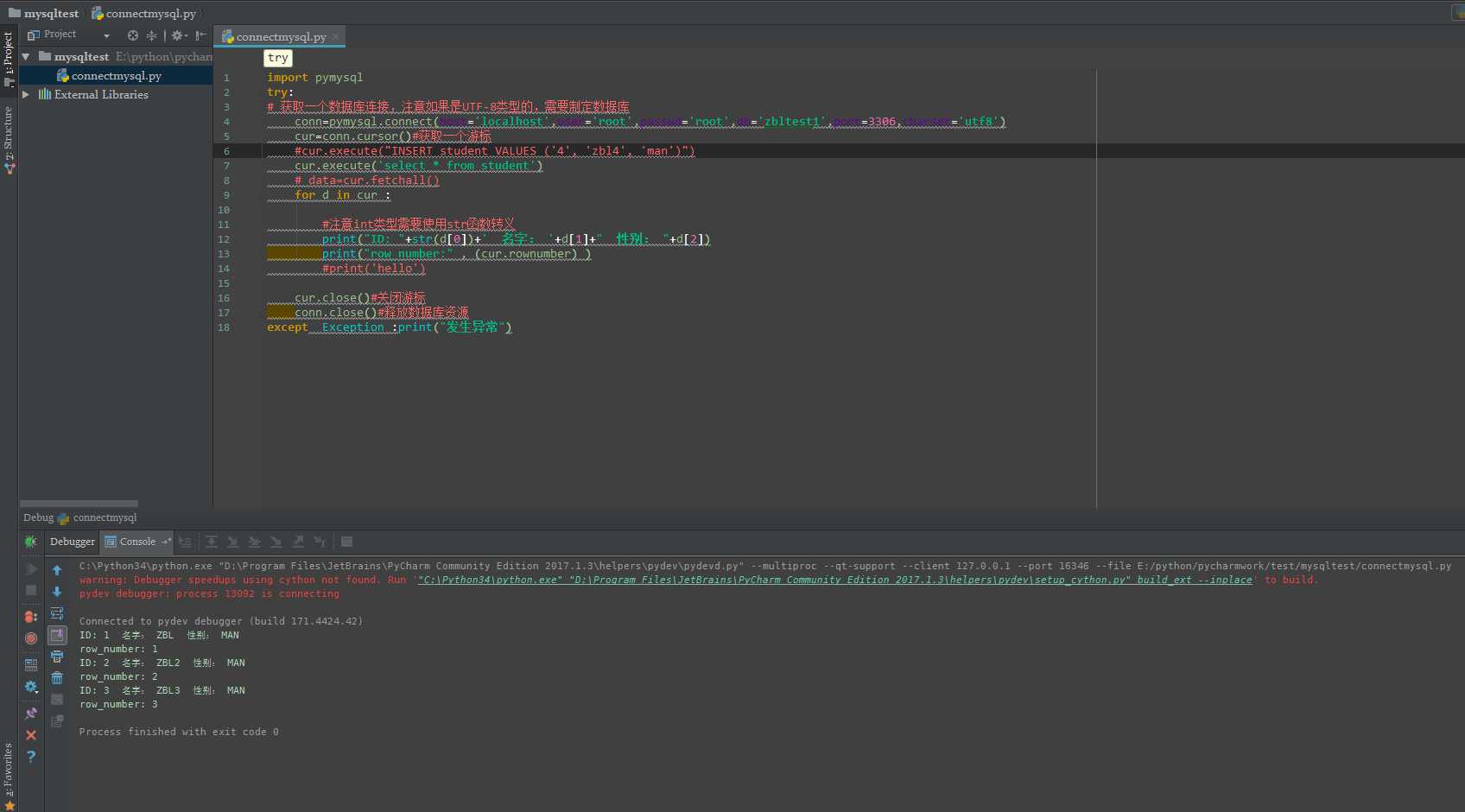Collapse the mysqltest project folder
The image size is (1465, 812).
[26, 57]
